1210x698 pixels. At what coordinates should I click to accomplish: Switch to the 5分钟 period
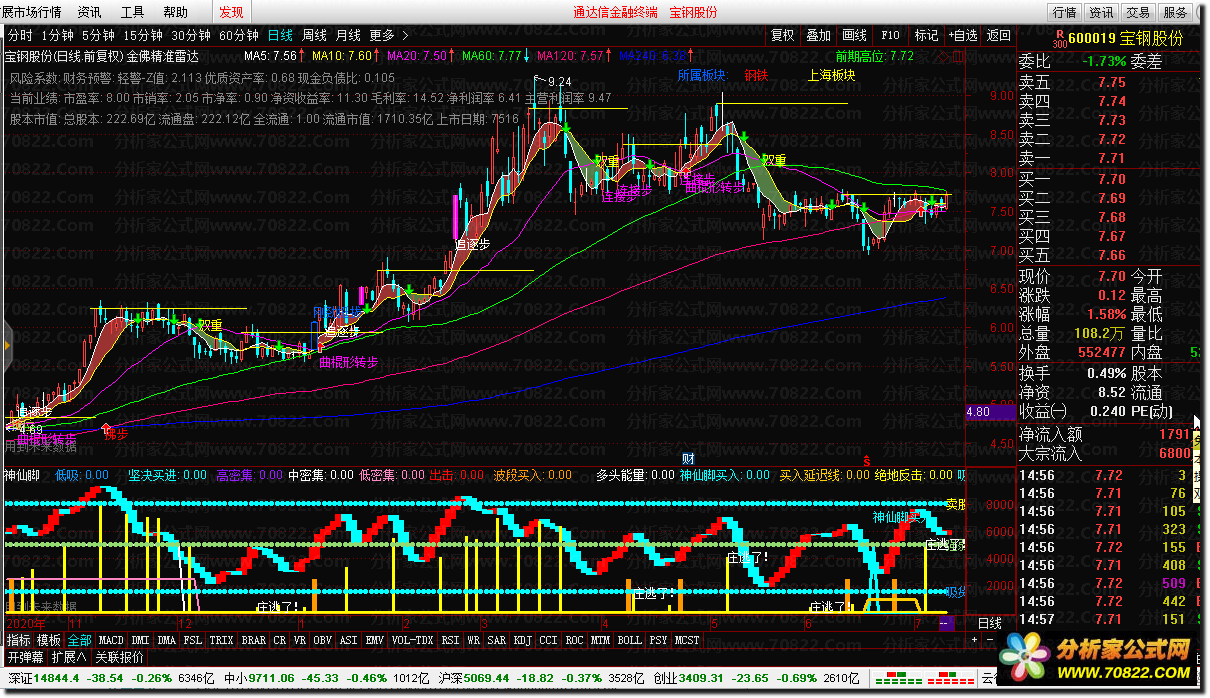tap(98, 35)
